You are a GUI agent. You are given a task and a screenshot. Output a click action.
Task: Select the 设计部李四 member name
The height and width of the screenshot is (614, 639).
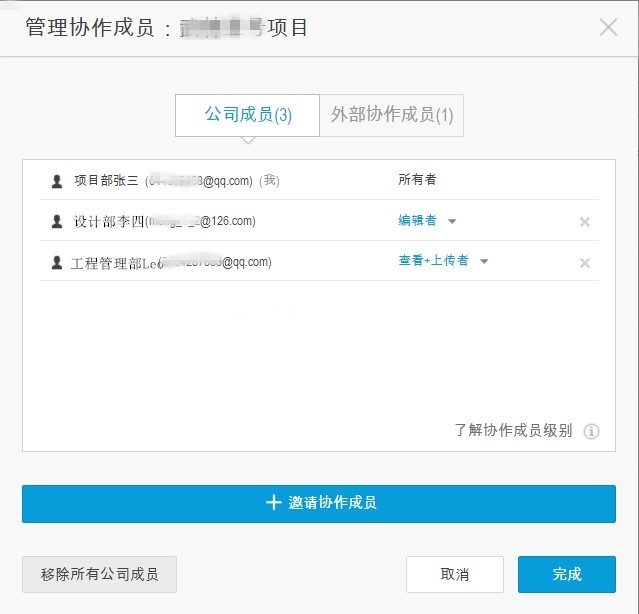point(109,221)
